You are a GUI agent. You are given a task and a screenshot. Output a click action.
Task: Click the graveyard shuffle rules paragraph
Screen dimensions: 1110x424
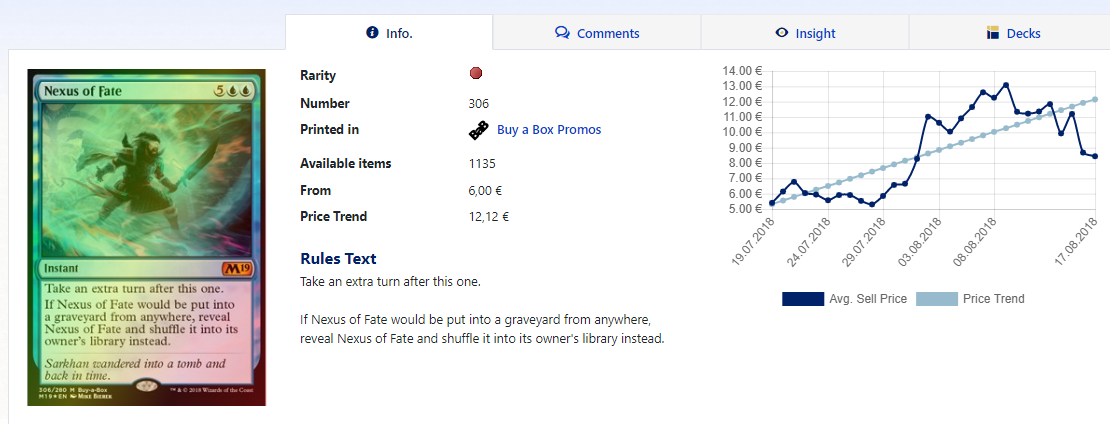(482, 328)
